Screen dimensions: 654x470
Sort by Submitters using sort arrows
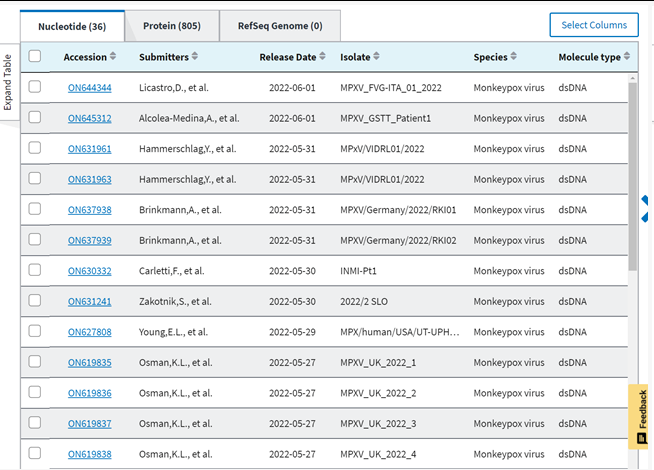(195, 56)
